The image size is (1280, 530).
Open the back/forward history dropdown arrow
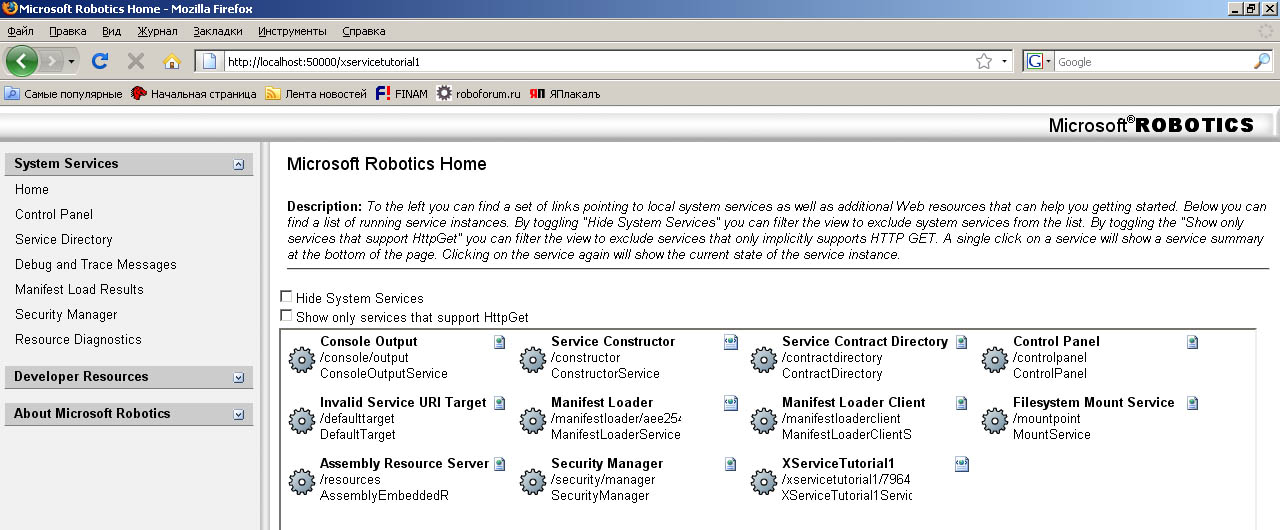(x=72, y=61)
